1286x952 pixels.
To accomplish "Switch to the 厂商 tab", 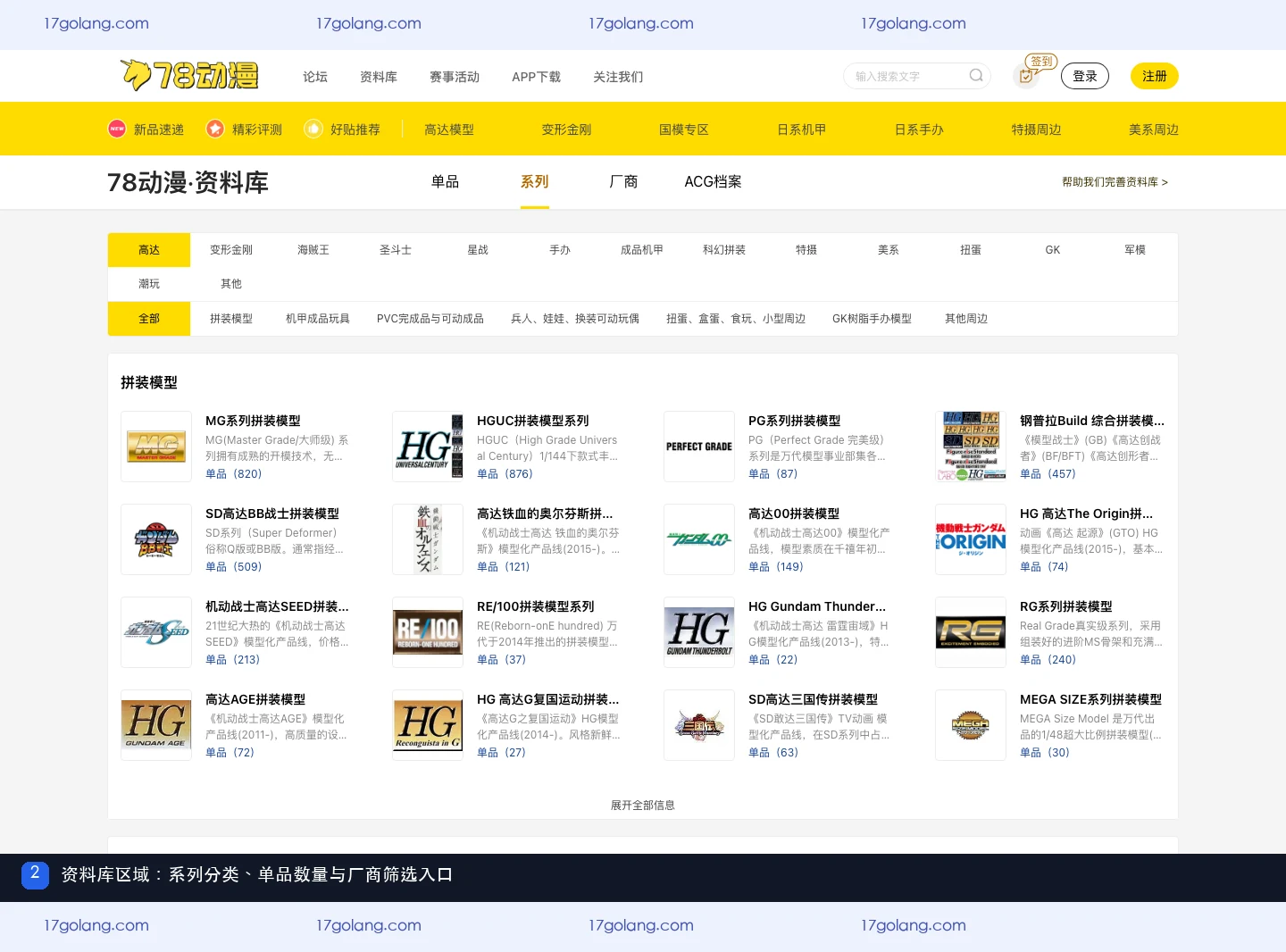I will (x=623, y=182).
